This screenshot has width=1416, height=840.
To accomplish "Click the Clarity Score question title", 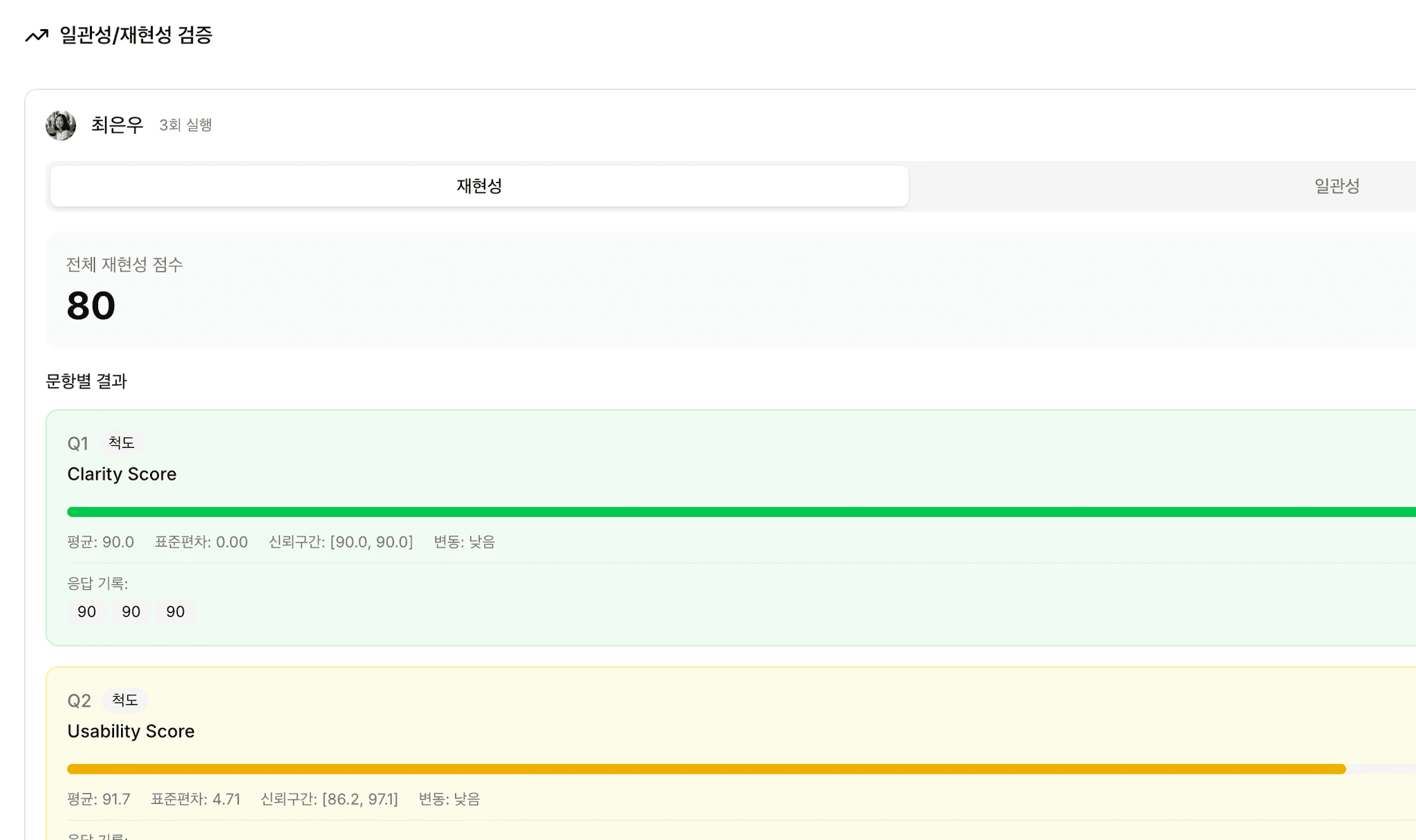I will tap(122, 474).
